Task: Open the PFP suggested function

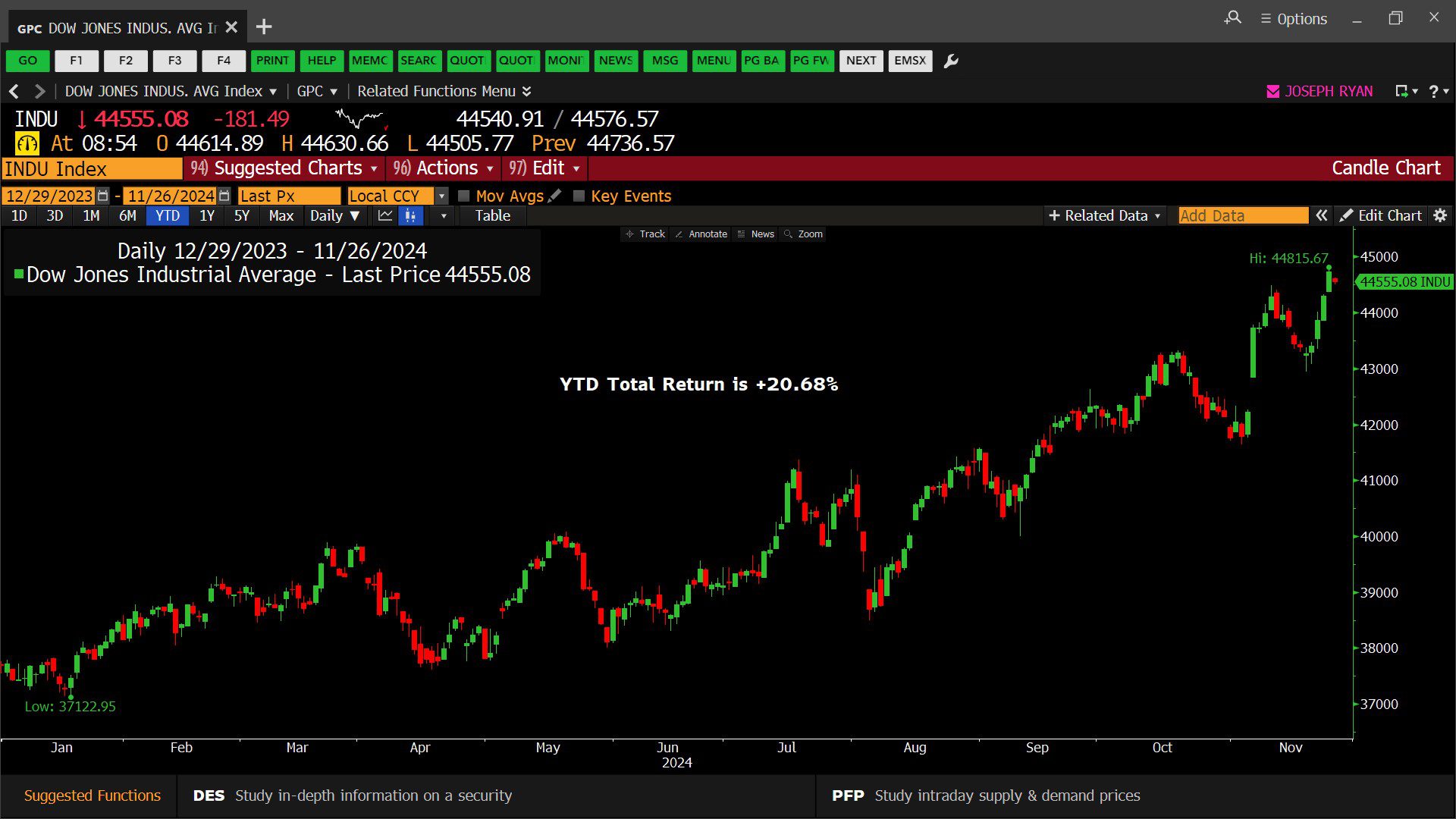Action: tap(1135, 795)
